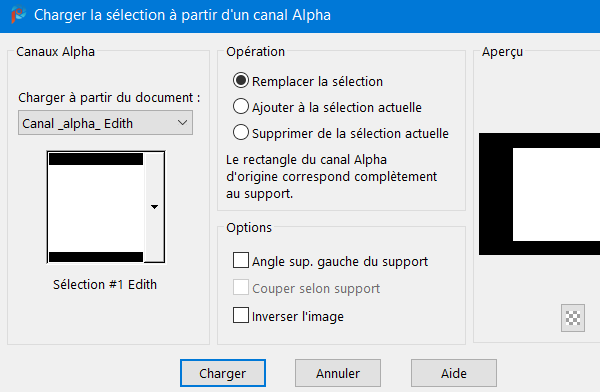Choose Ajouter à la sélection actuelle

pos(241,107)
